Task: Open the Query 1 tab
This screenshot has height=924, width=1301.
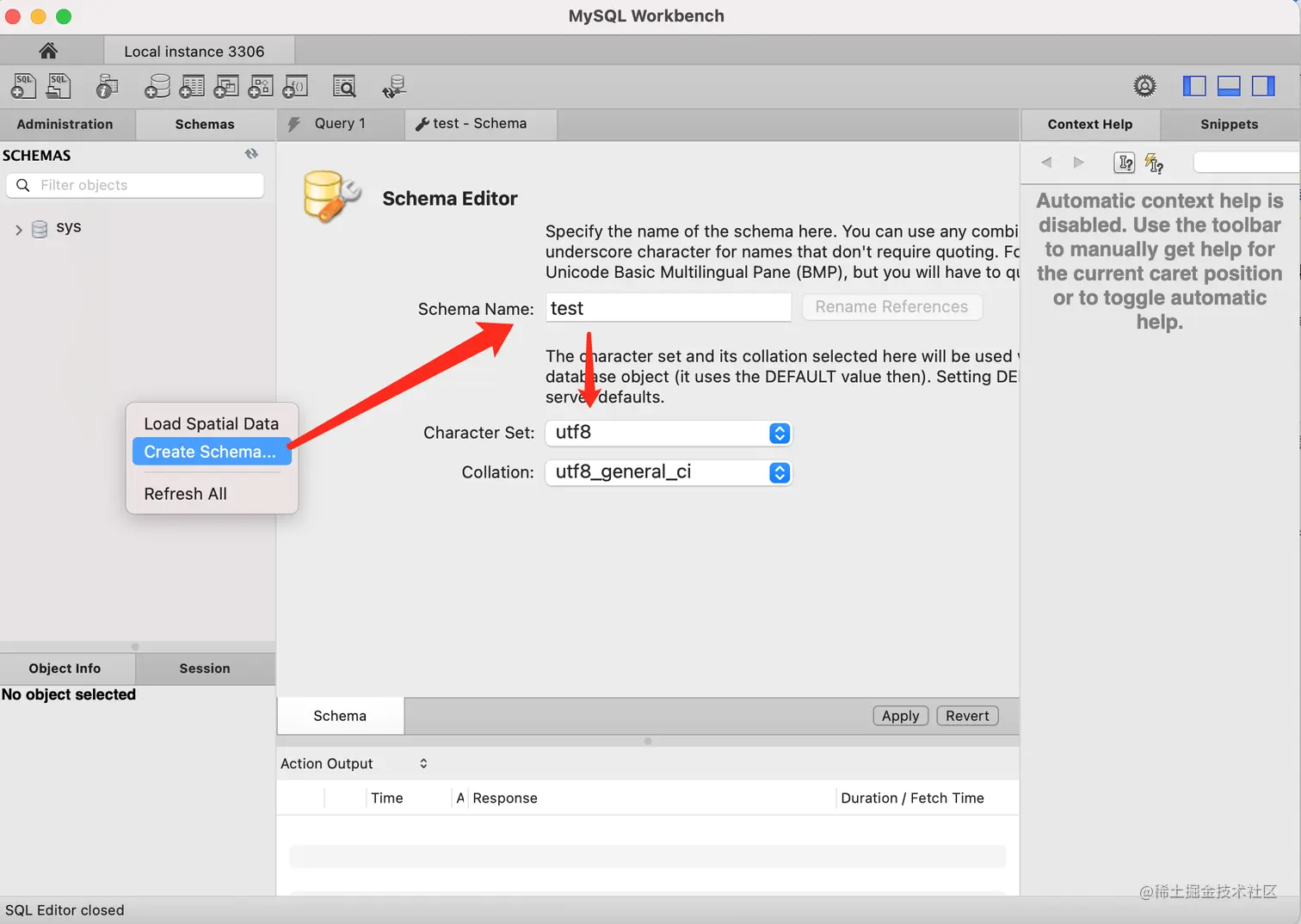Action: (x=341, y=124)
